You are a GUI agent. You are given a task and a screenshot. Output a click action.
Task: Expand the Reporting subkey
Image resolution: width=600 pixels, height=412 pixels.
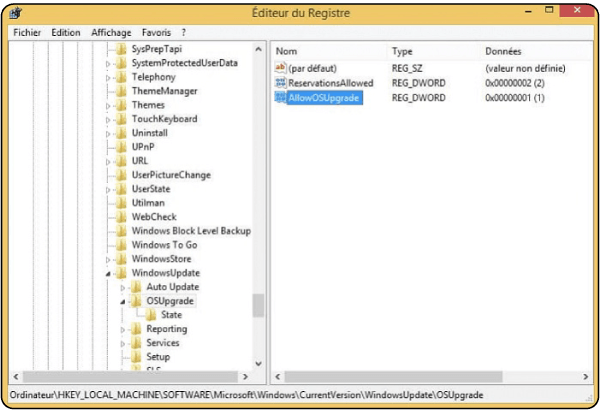[122, 330]
